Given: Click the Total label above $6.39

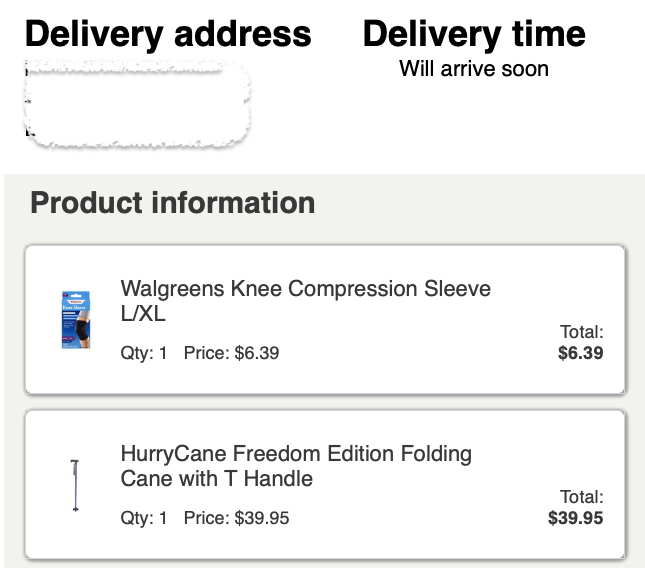Looking at the screenshot, I should point(581,332).
